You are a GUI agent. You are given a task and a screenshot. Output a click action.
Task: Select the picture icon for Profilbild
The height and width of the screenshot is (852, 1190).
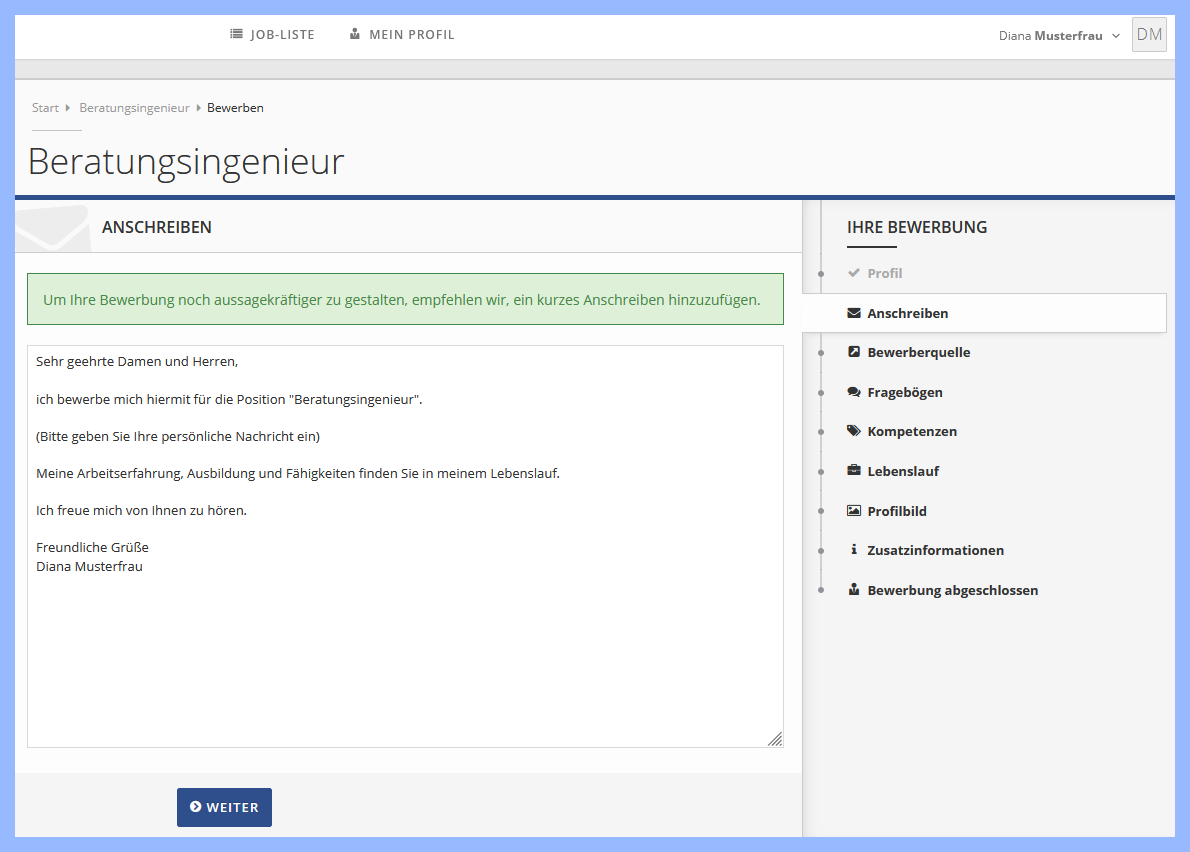tap(854, 511)
